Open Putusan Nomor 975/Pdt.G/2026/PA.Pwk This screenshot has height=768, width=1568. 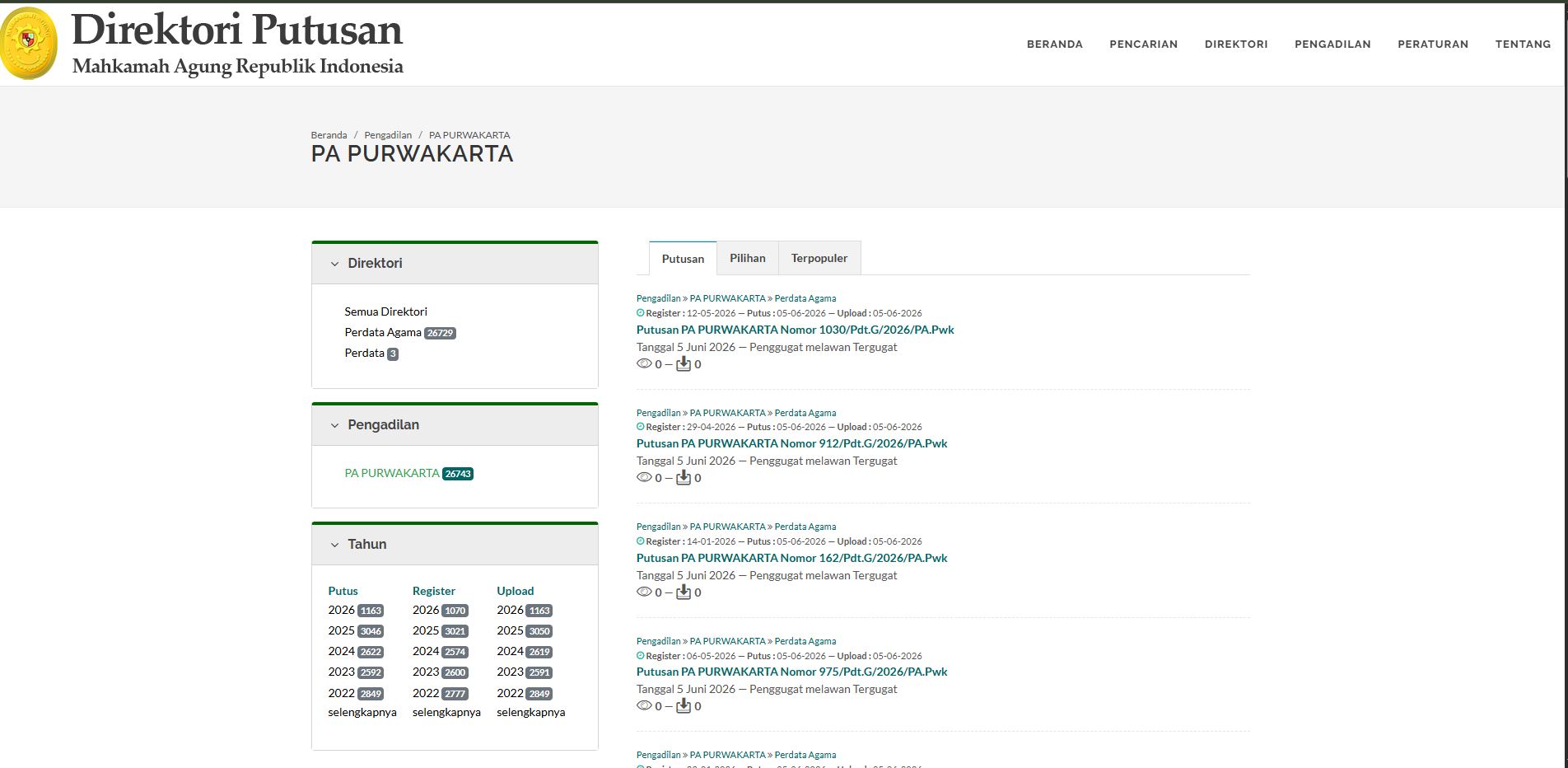(792, 672)
